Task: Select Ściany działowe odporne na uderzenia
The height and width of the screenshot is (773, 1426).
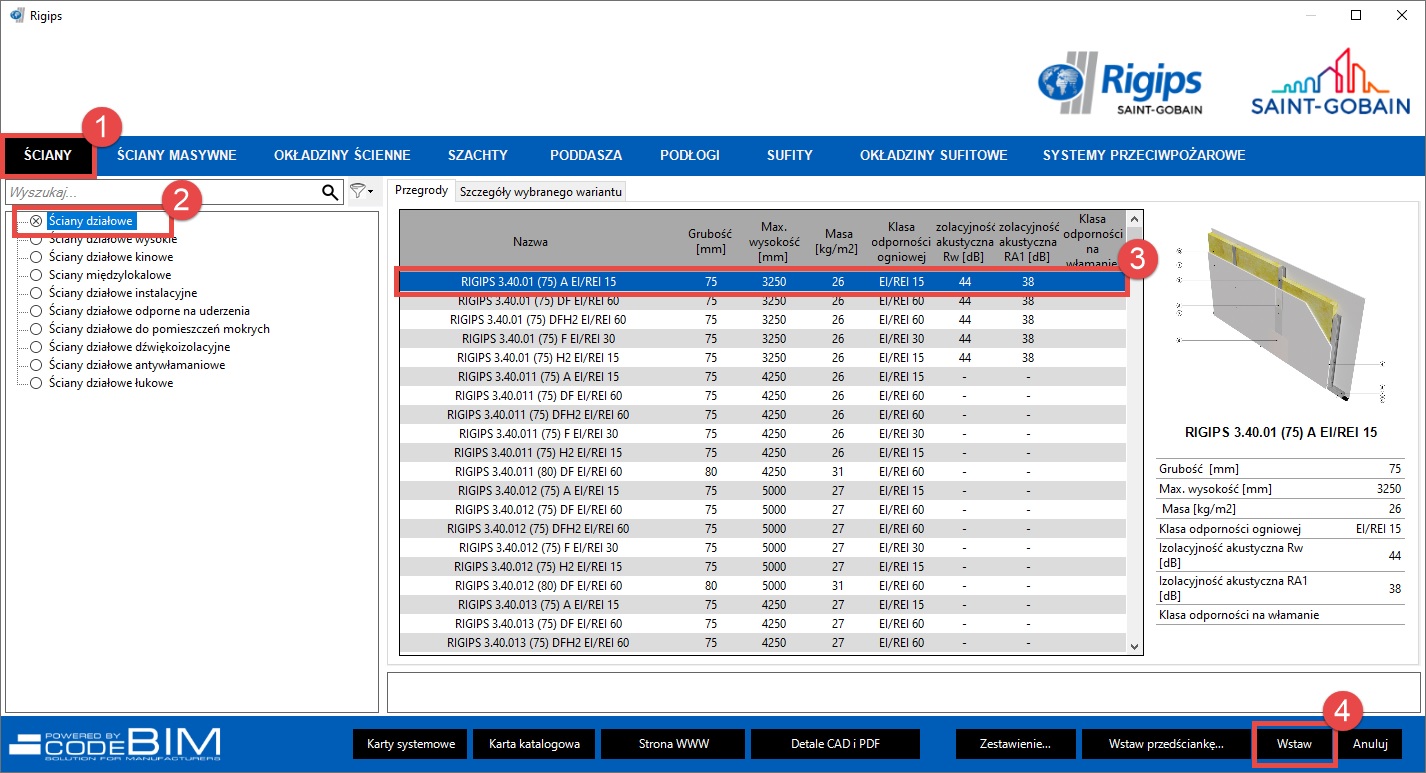Action: [x=140, y=311]
